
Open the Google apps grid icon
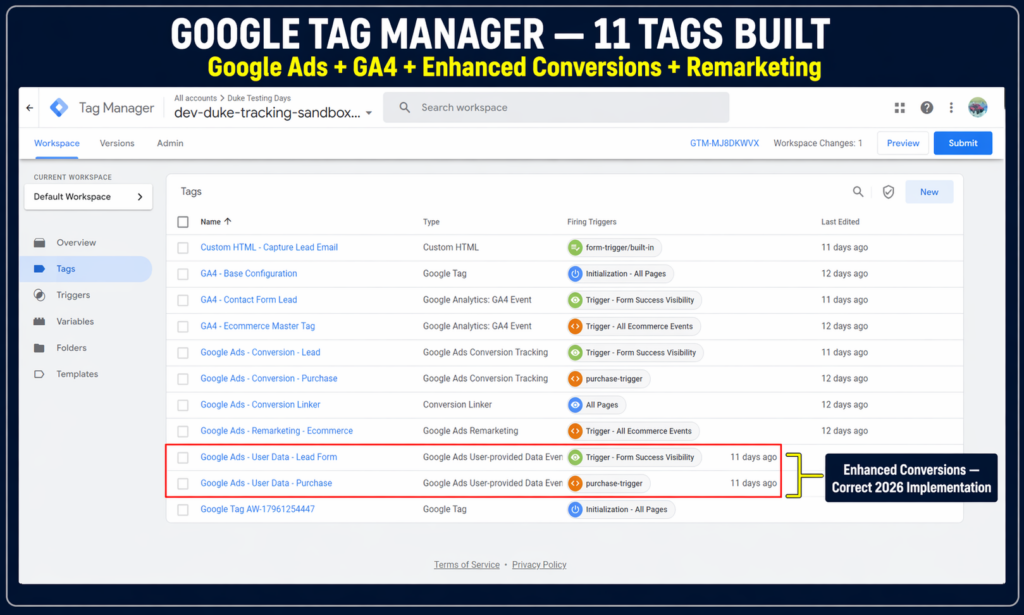point(899,108)
